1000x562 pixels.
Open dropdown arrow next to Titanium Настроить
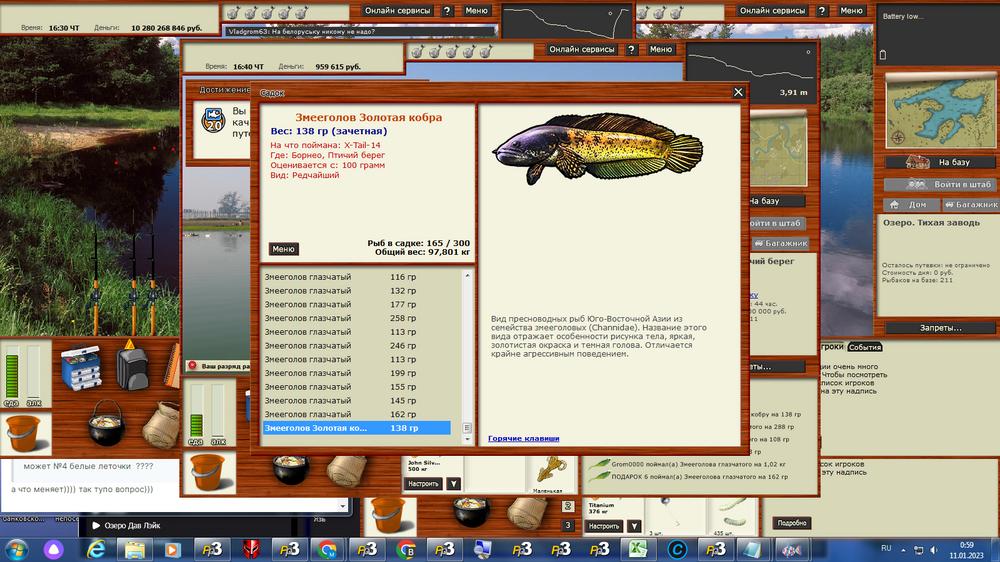634,526
